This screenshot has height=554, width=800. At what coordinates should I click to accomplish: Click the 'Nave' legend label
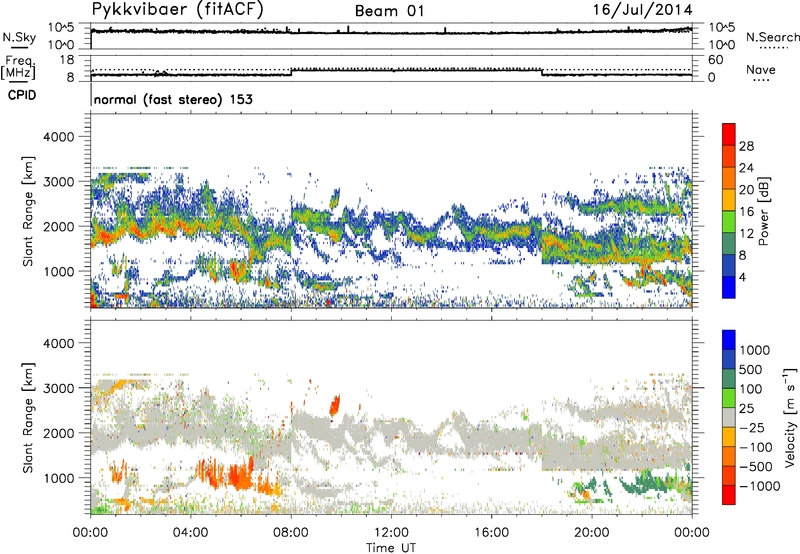pyautogui.click(x=761, y=69)
